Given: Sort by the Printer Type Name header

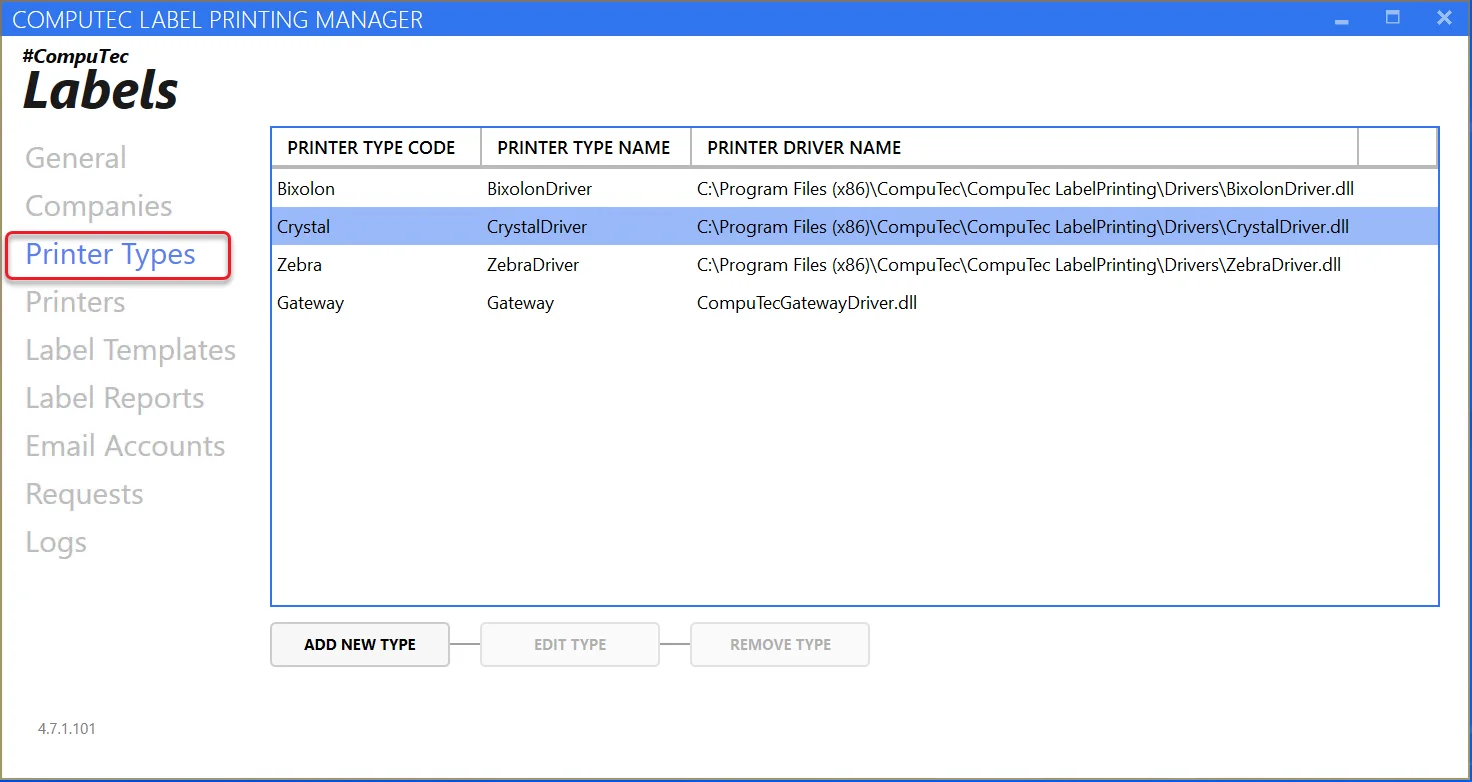Looking at the screenshot, I should [584, 148].
